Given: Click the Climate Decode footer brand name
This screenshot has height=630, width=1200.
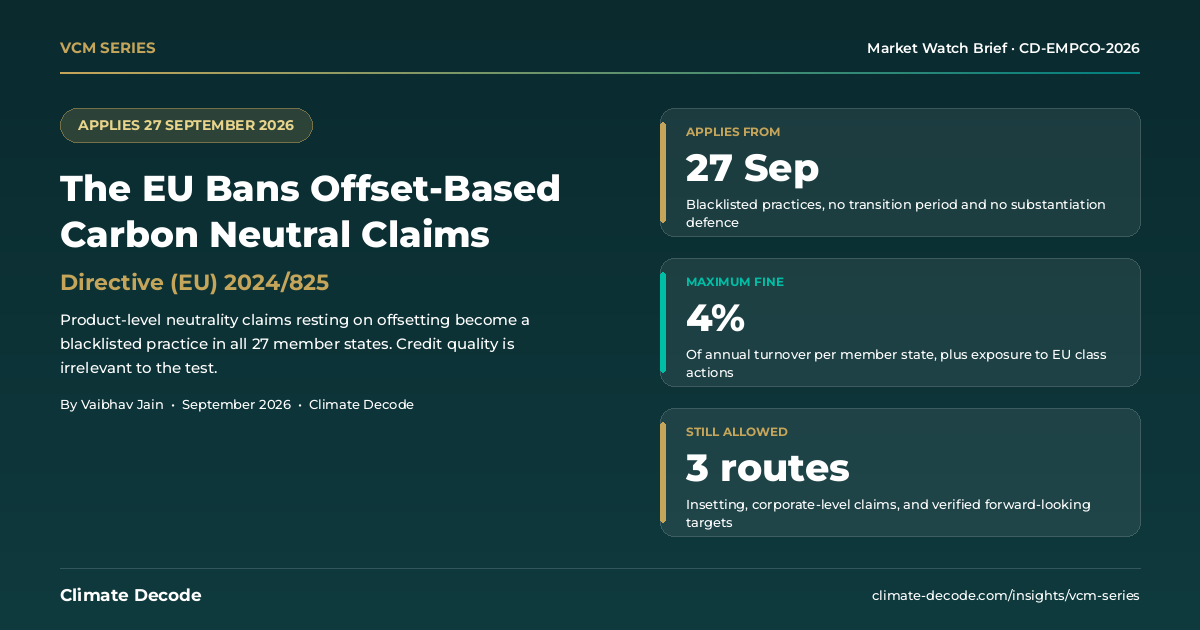Looking at the screenshot, I should 130,595.
